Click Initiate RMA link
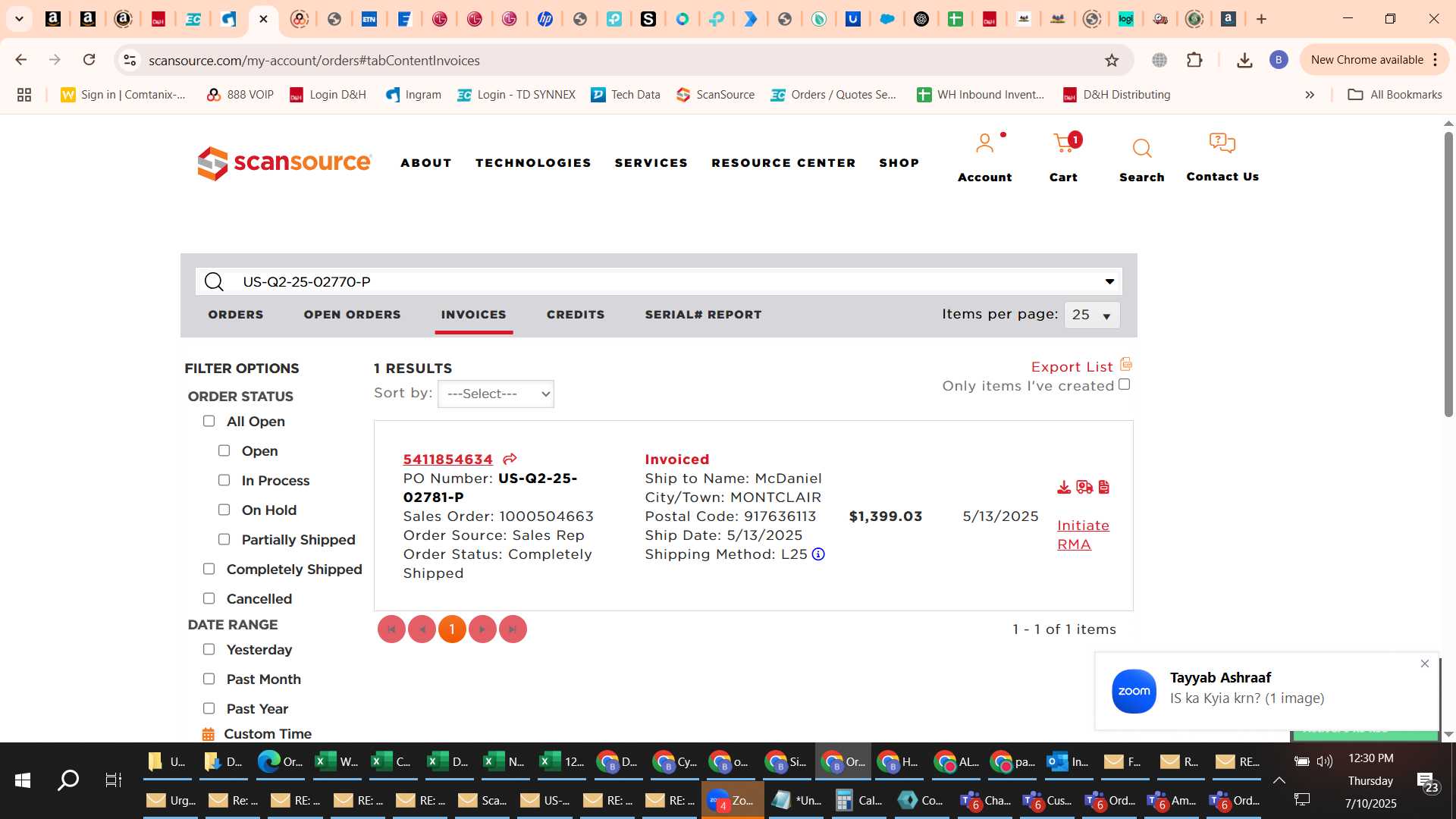Viewport: 1456px width, 819px height. coord(1083,535)
